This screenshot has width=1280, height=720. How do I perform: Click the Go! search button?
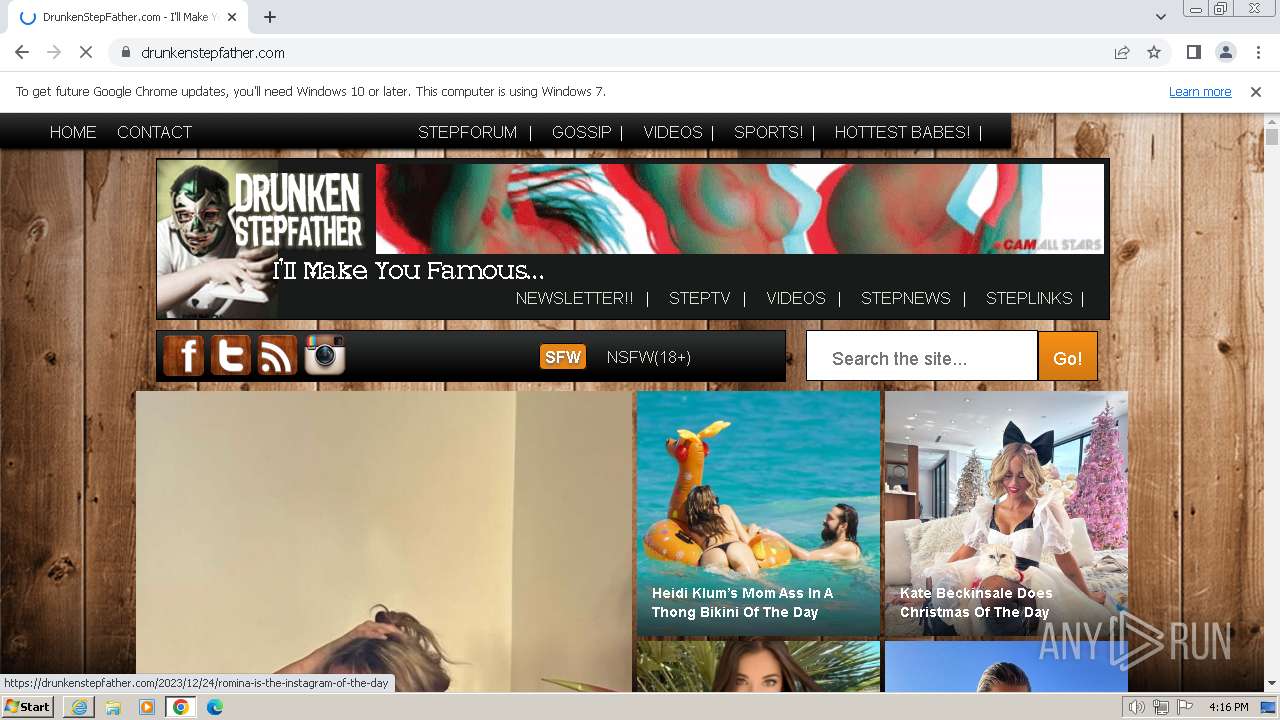click(1067, 357)
